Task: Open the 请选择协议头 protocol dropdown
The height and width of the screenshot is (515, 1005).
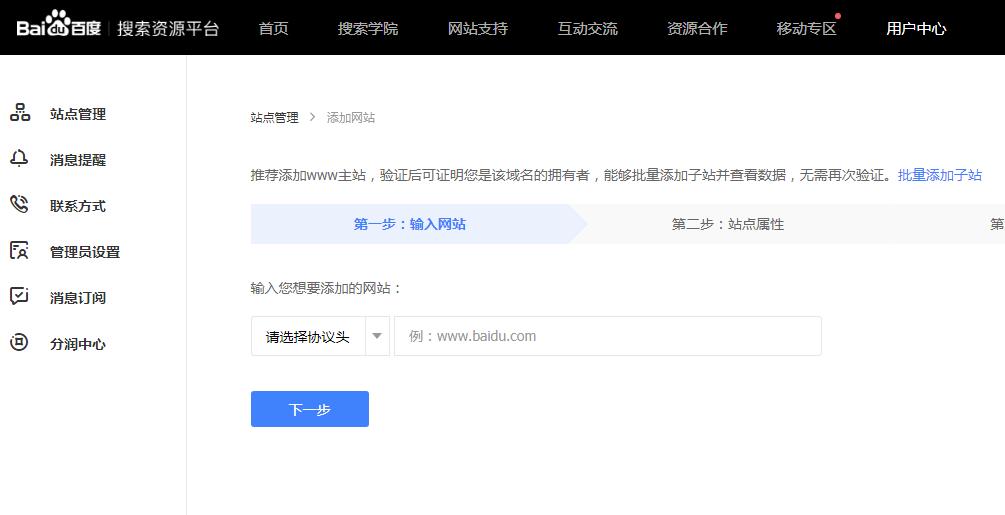Action: click(308, 337)
